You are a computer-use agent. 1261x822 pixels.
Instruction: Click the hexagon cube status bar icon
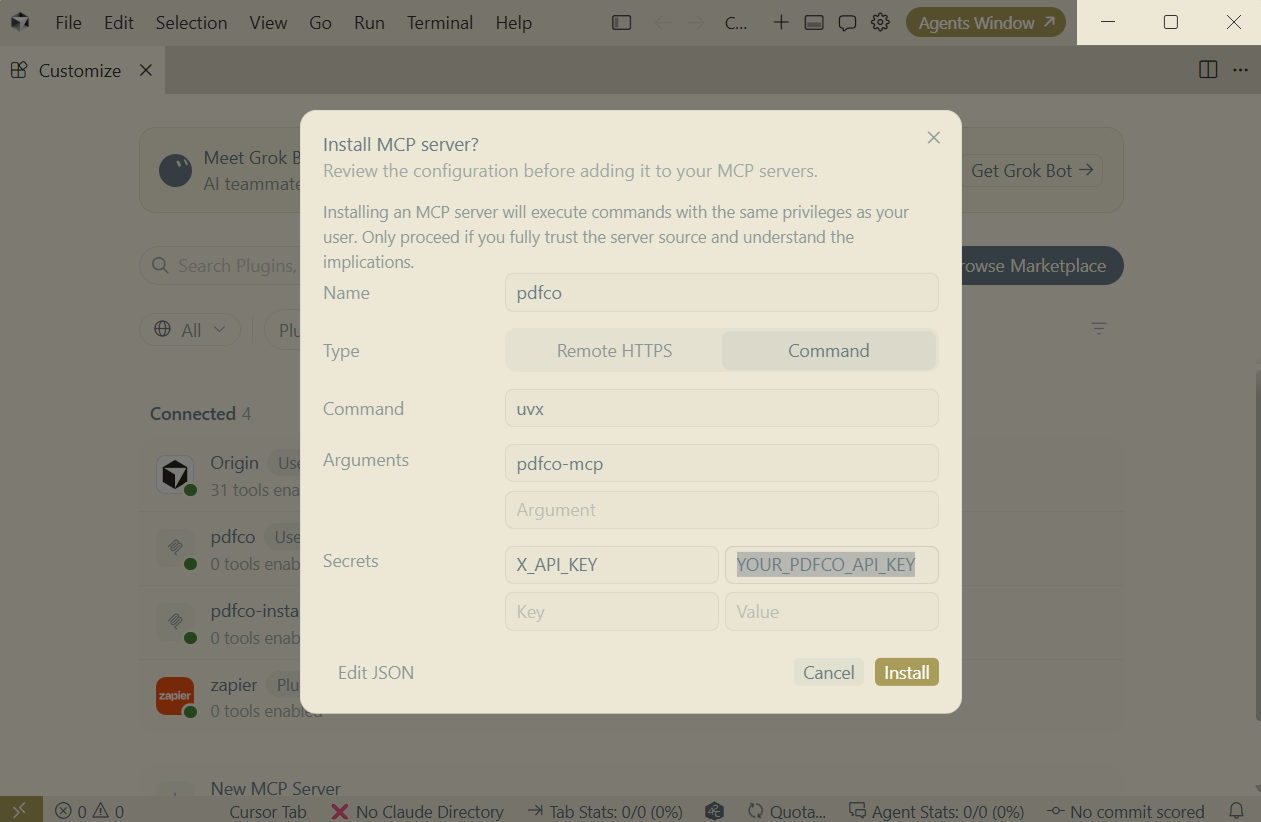pyautogui.click(x=714, y=811)
